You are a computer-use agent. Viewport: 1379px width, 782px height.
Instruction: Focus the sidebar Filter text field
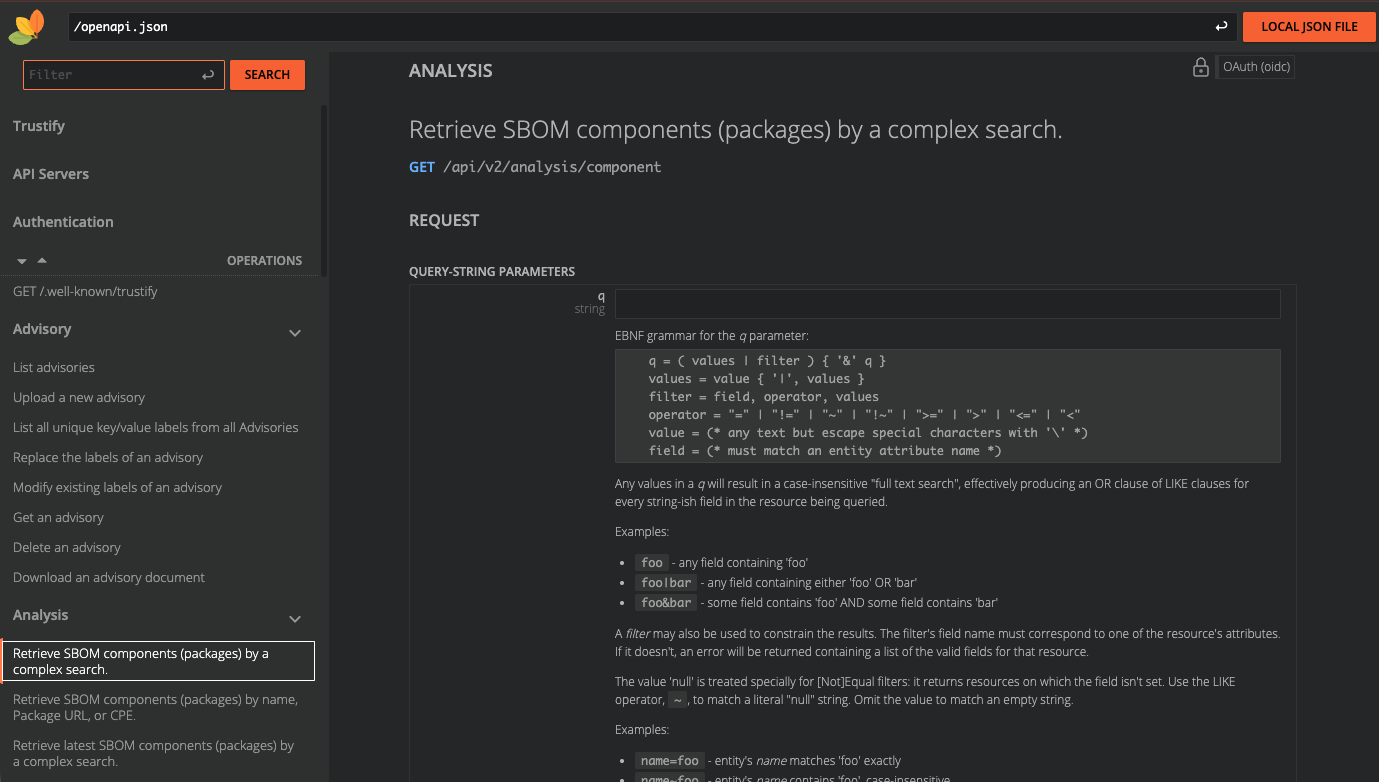110,75
